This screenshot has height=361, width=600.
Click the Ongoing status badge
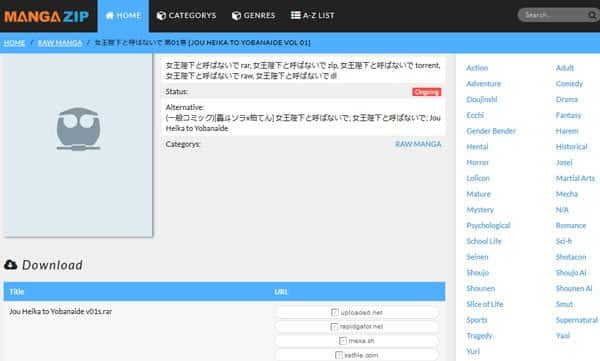427,92
